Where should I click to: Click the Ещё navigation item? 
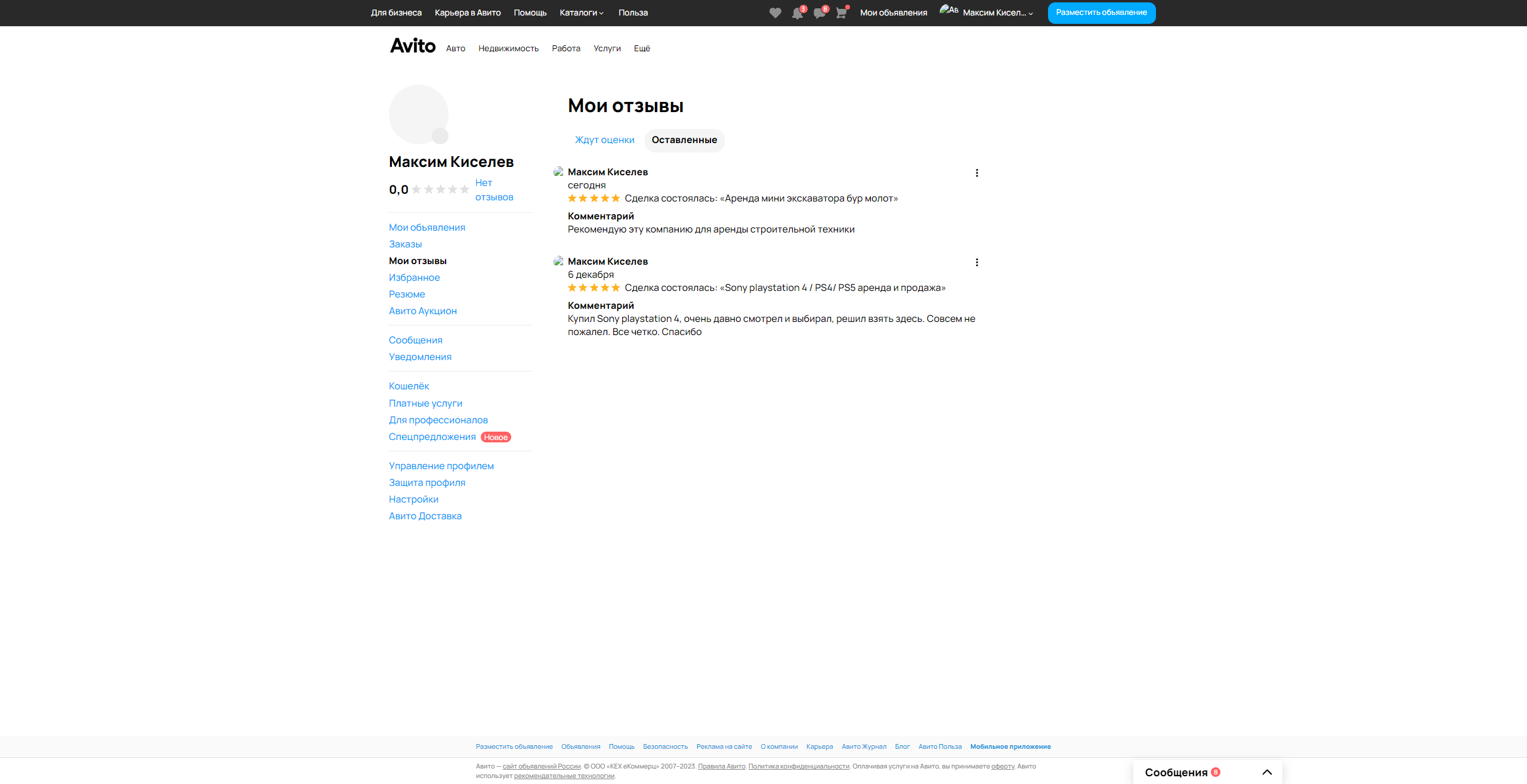(642, 48)
